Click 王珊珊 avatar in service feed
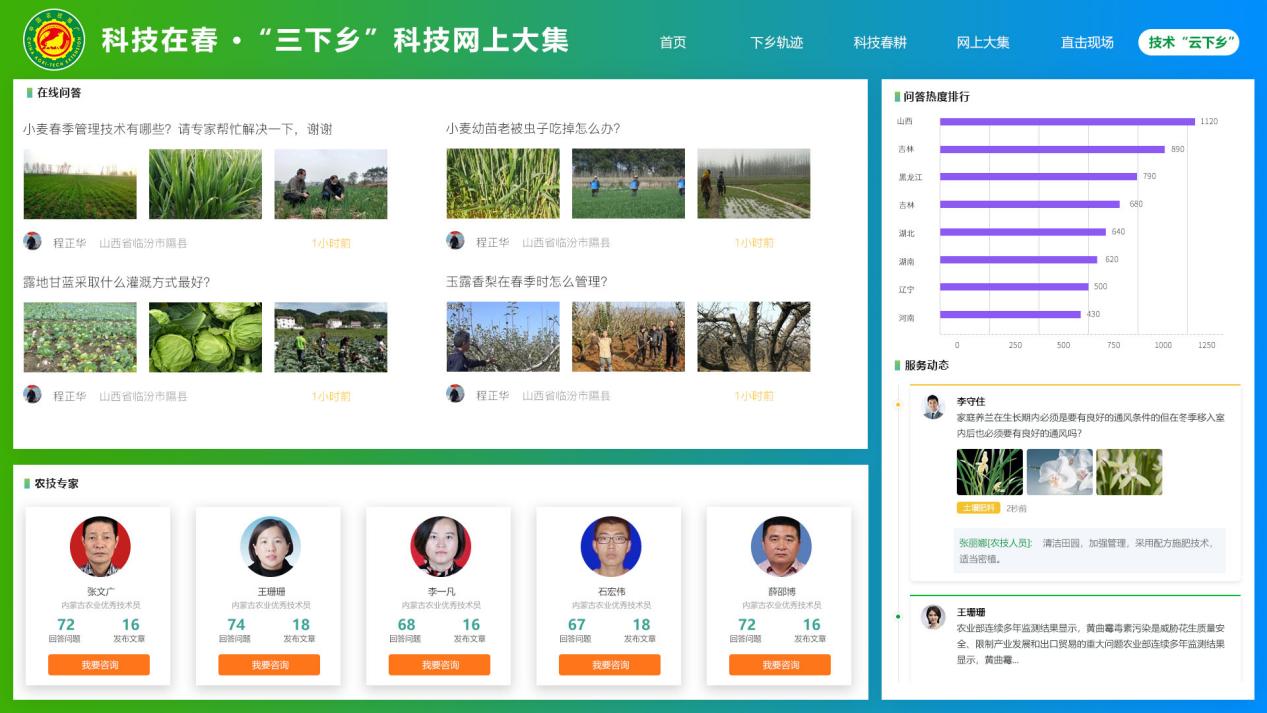Screen dimensions: 1267x713 933,617
